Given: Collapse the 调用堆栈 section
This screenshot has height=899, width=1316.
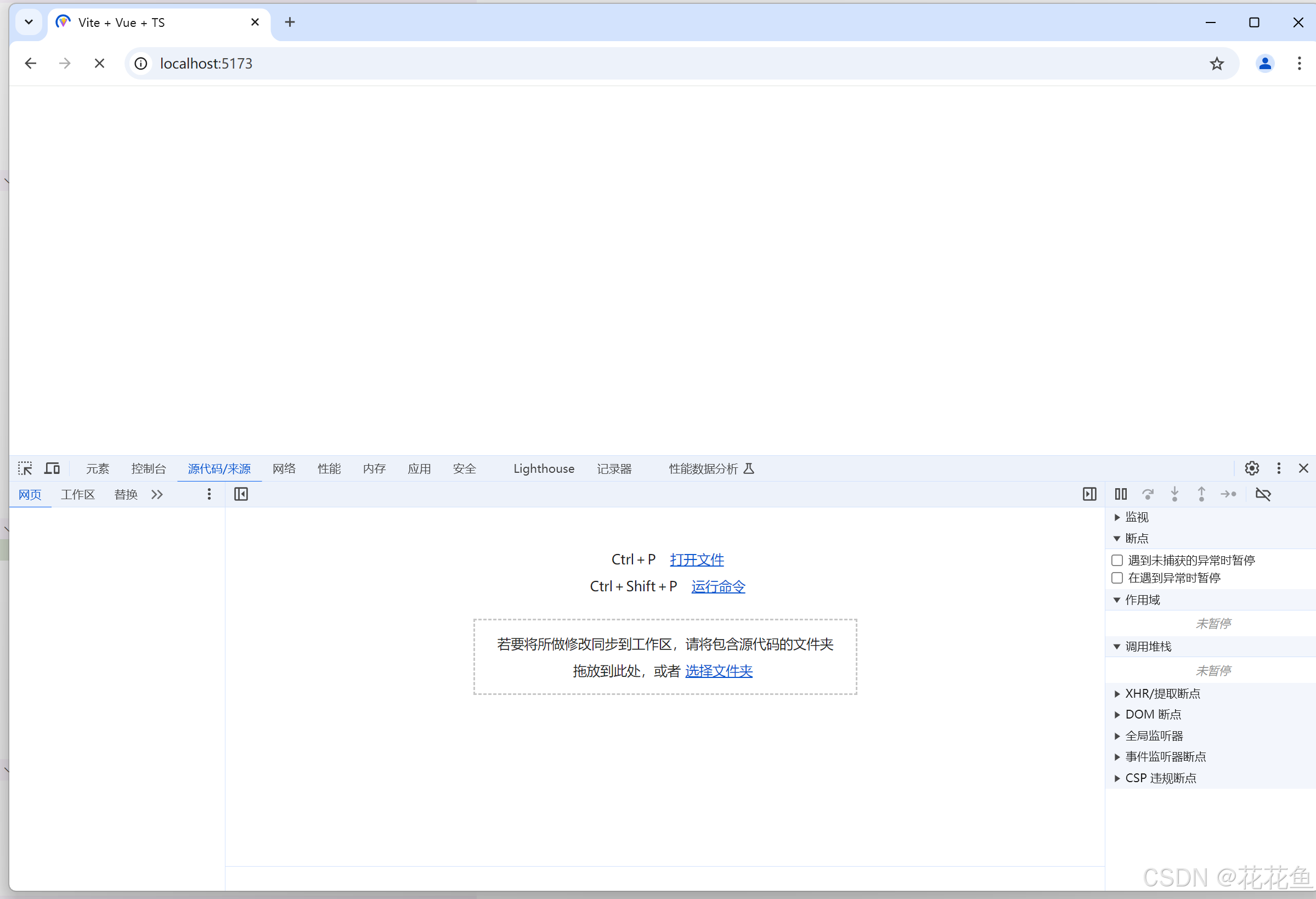Looking at the screenshot, I should tap(1210, 646).
